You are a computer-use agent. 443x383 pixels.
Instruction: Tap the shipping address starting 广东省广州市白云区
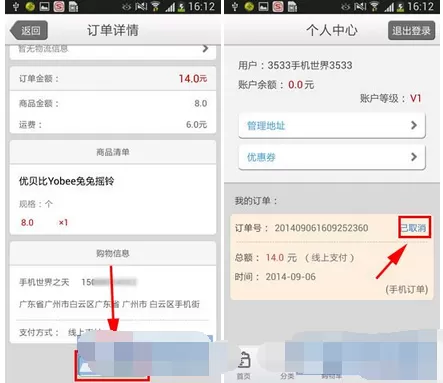tap(110, 304)
